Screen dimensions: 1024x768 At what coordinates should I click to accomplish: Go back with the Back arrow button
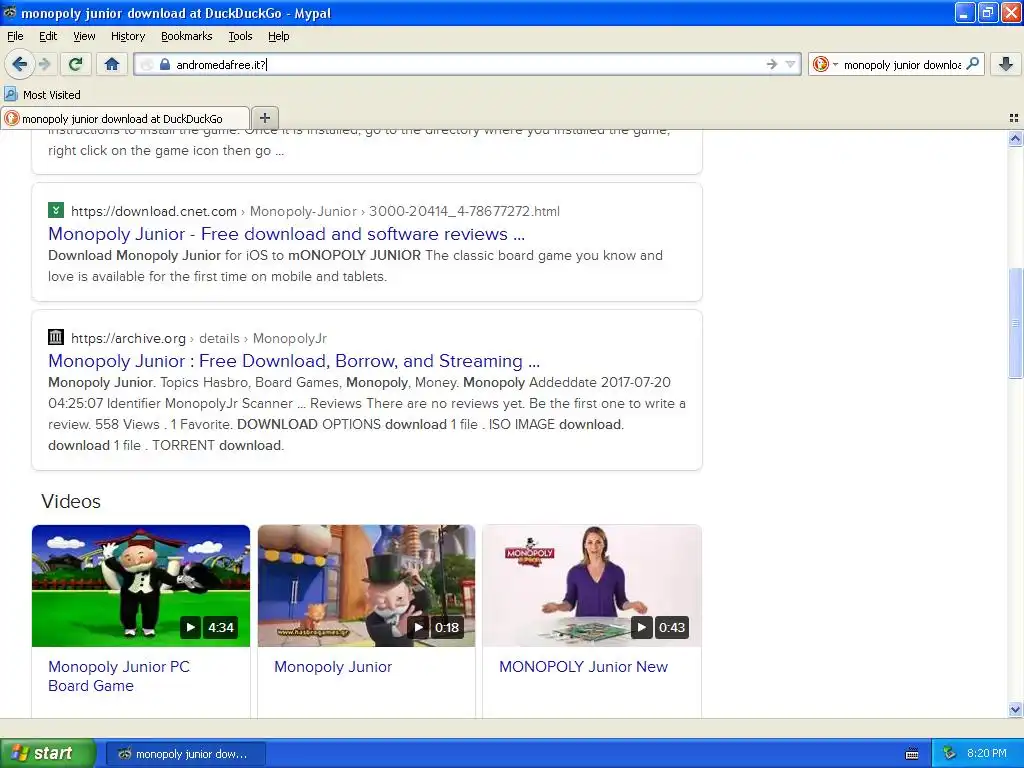(x=20, y=64)
